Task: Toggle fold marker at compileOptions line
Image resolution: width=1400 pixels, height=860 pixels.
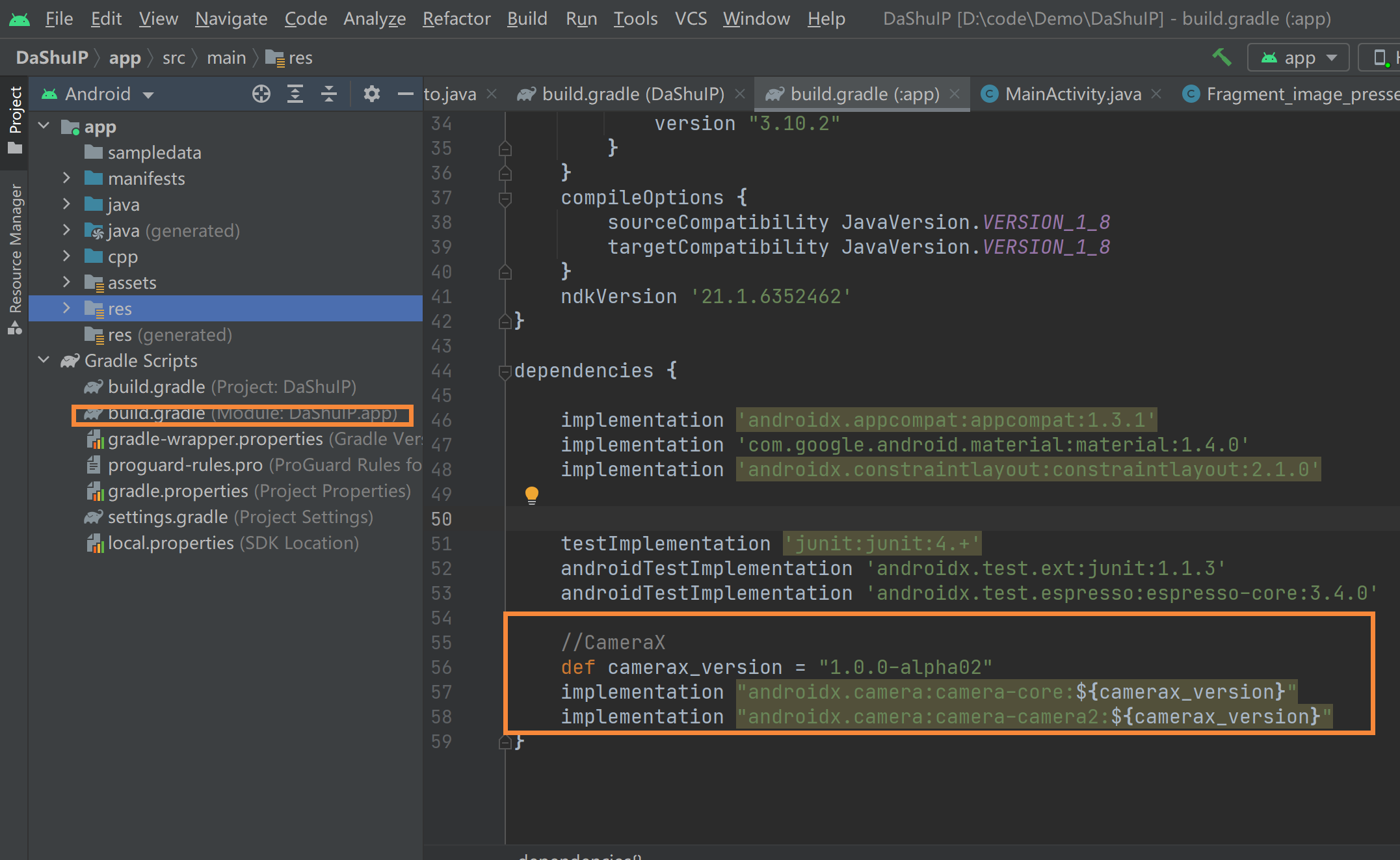Action: pyautogui.click(x=505, y=198)
